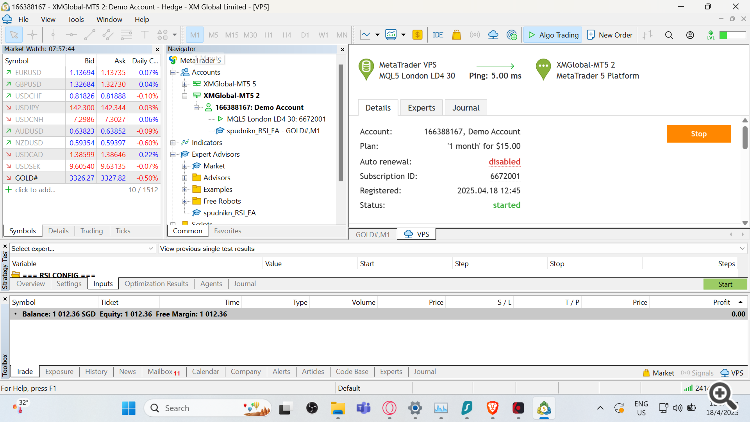Open VPS in the Toolbox bottom bar
The width and height of the screenshot is (750, 422).
point(732,373)
